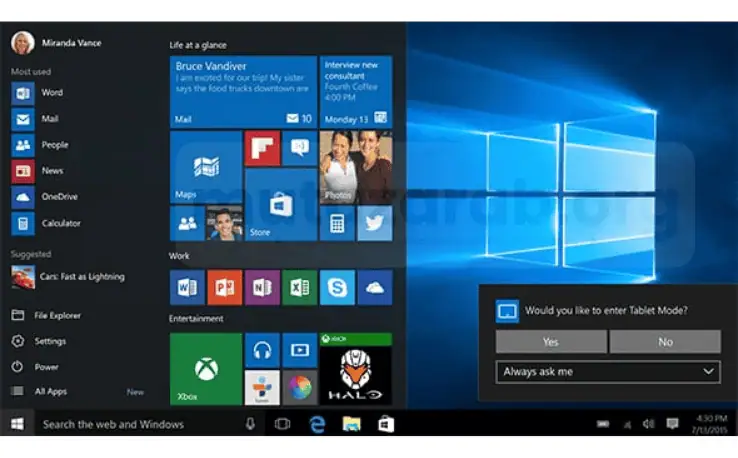Screen dimensions: 738x458
Task: Open suggested app Cars: Fast as Lightning
Action: coord(68,277)
